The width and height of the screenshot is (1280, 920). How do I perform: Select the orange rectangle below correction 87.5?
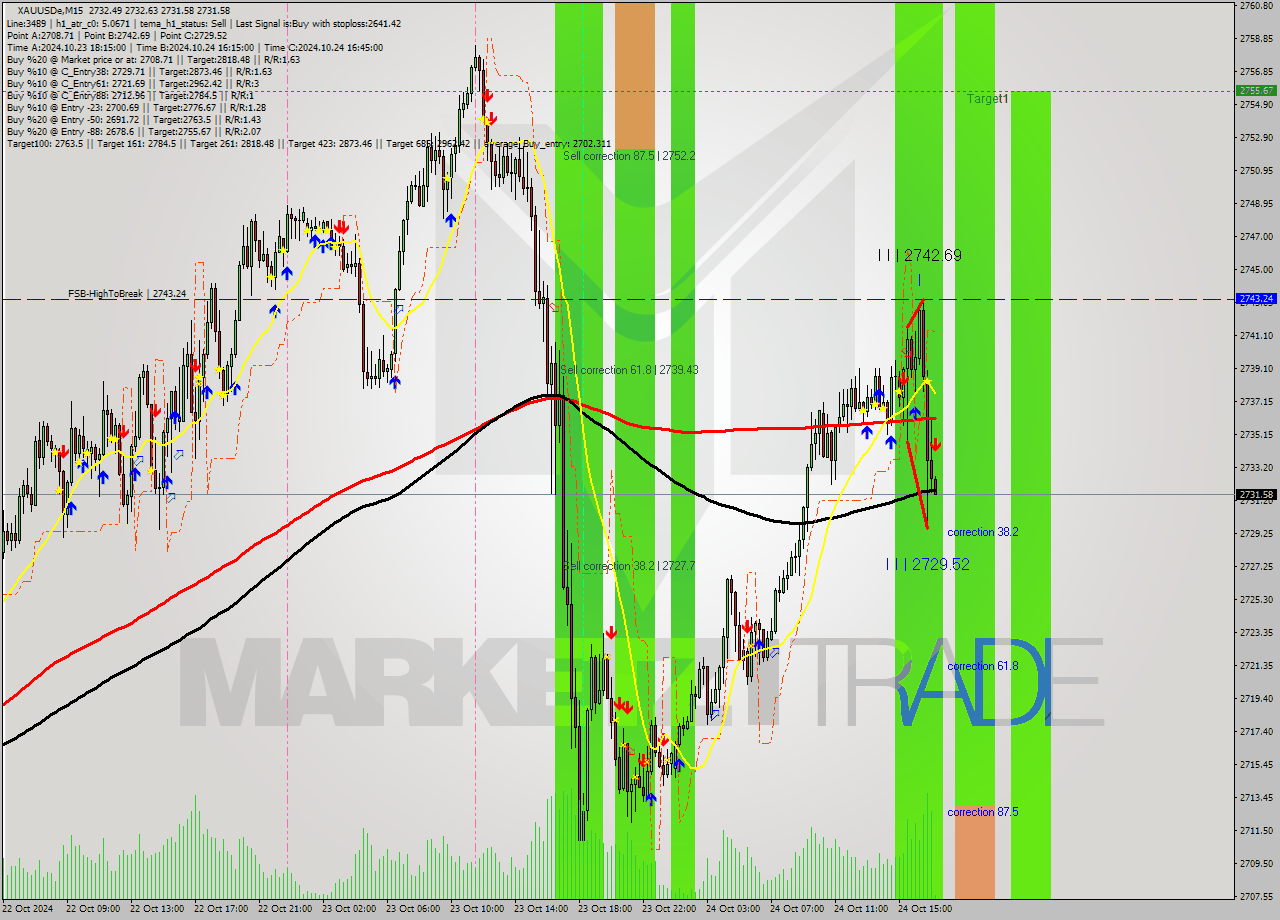975,852
